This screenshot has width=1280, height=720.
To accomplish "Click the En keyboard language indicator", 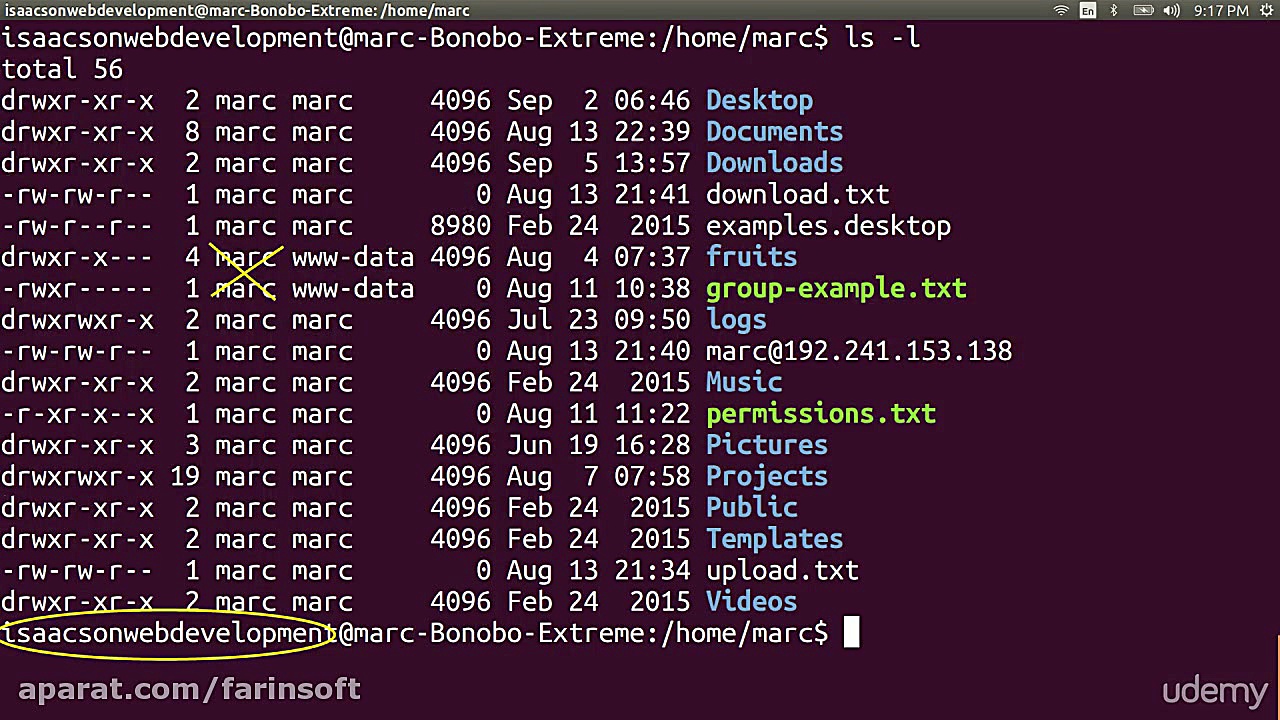I will (x=1087, y=11).
